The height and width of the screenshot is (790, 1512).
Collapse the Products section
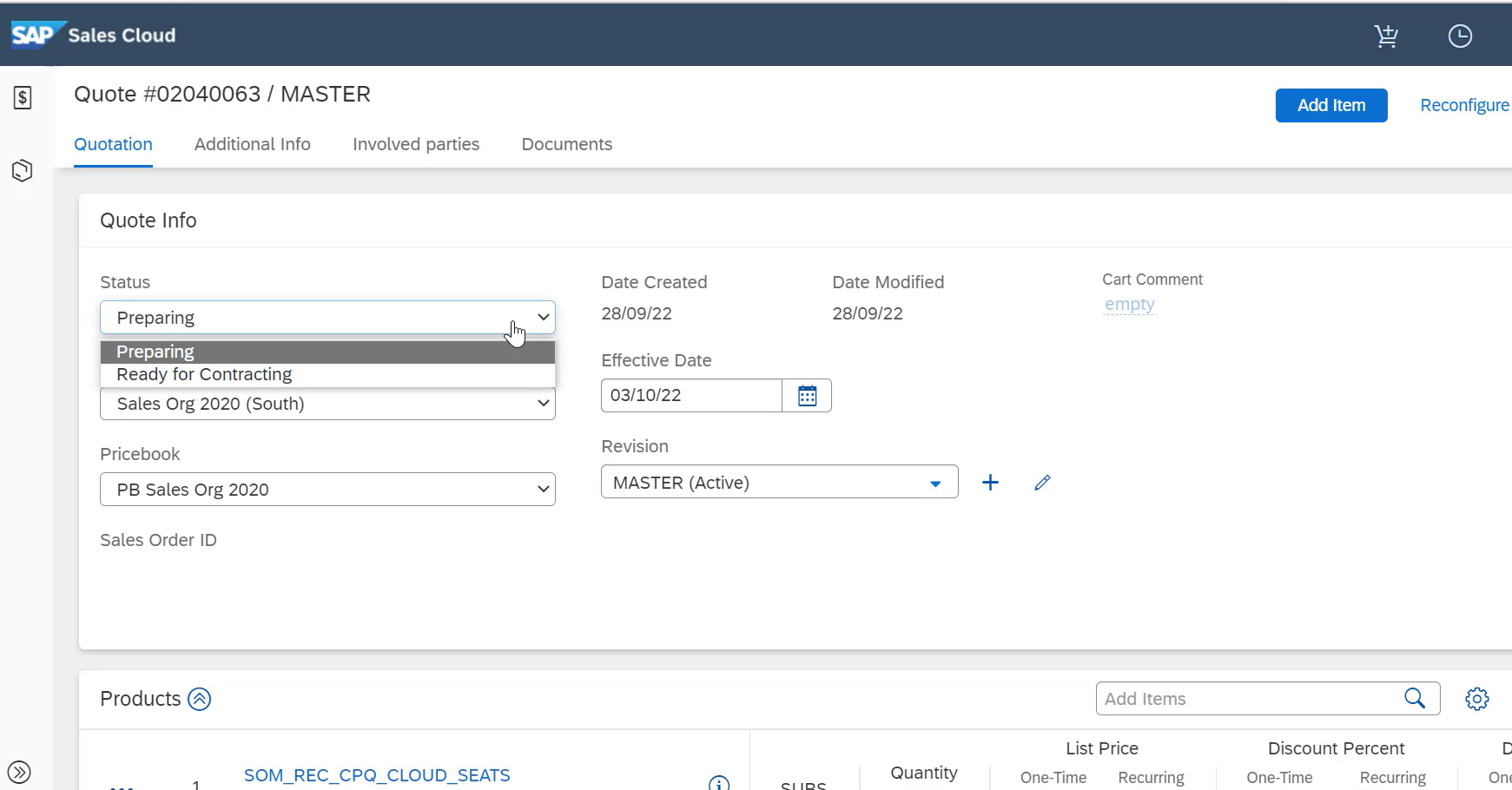[200, 699]
